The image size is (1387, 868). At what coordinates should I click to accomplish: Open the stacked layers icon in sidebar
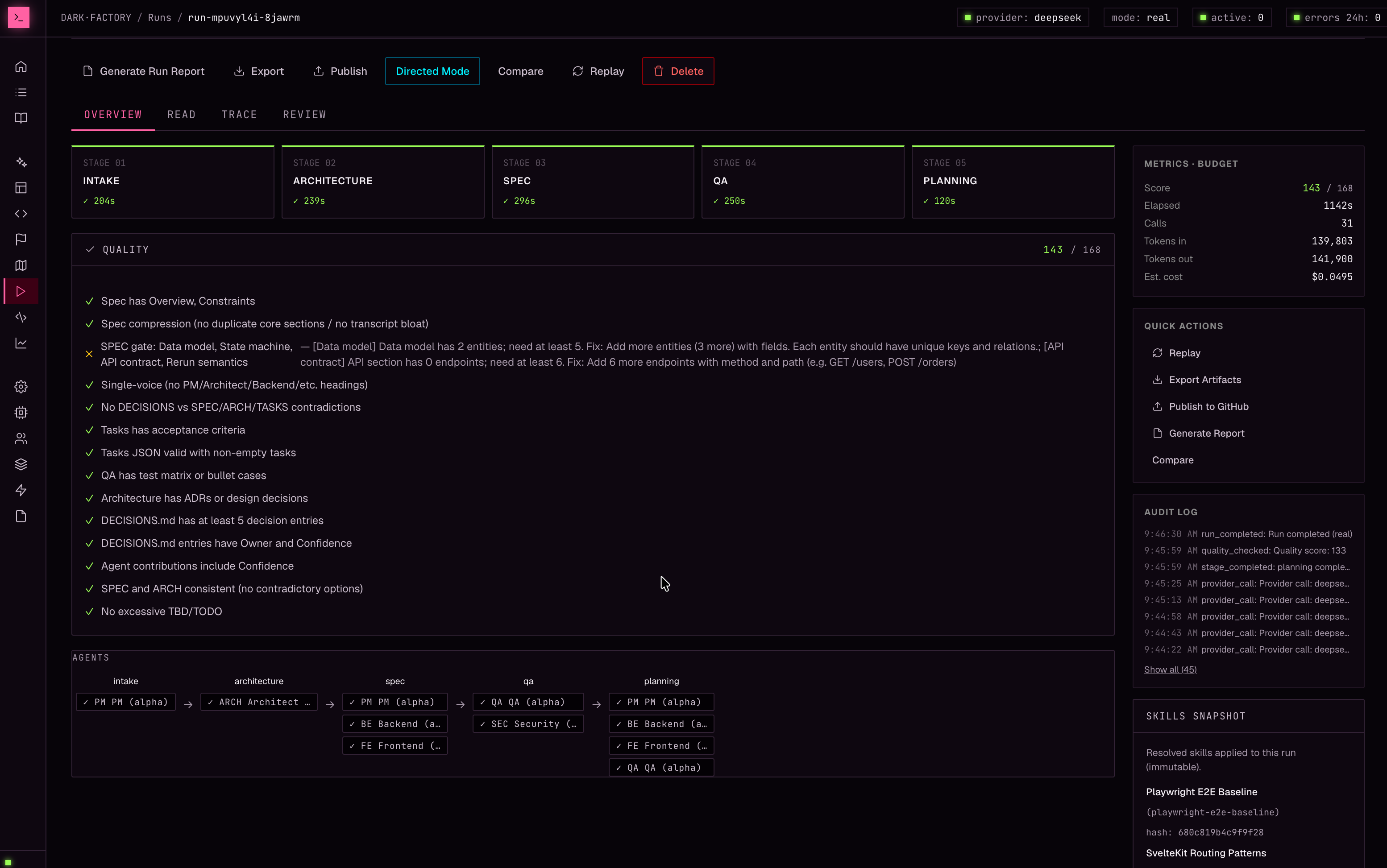click(x=21, y=464)
